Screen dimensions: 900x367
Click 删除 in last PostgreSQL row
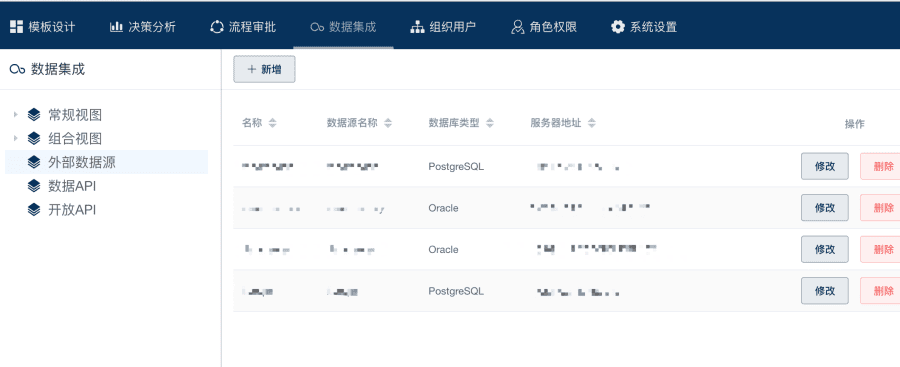(x=880, y=291)
